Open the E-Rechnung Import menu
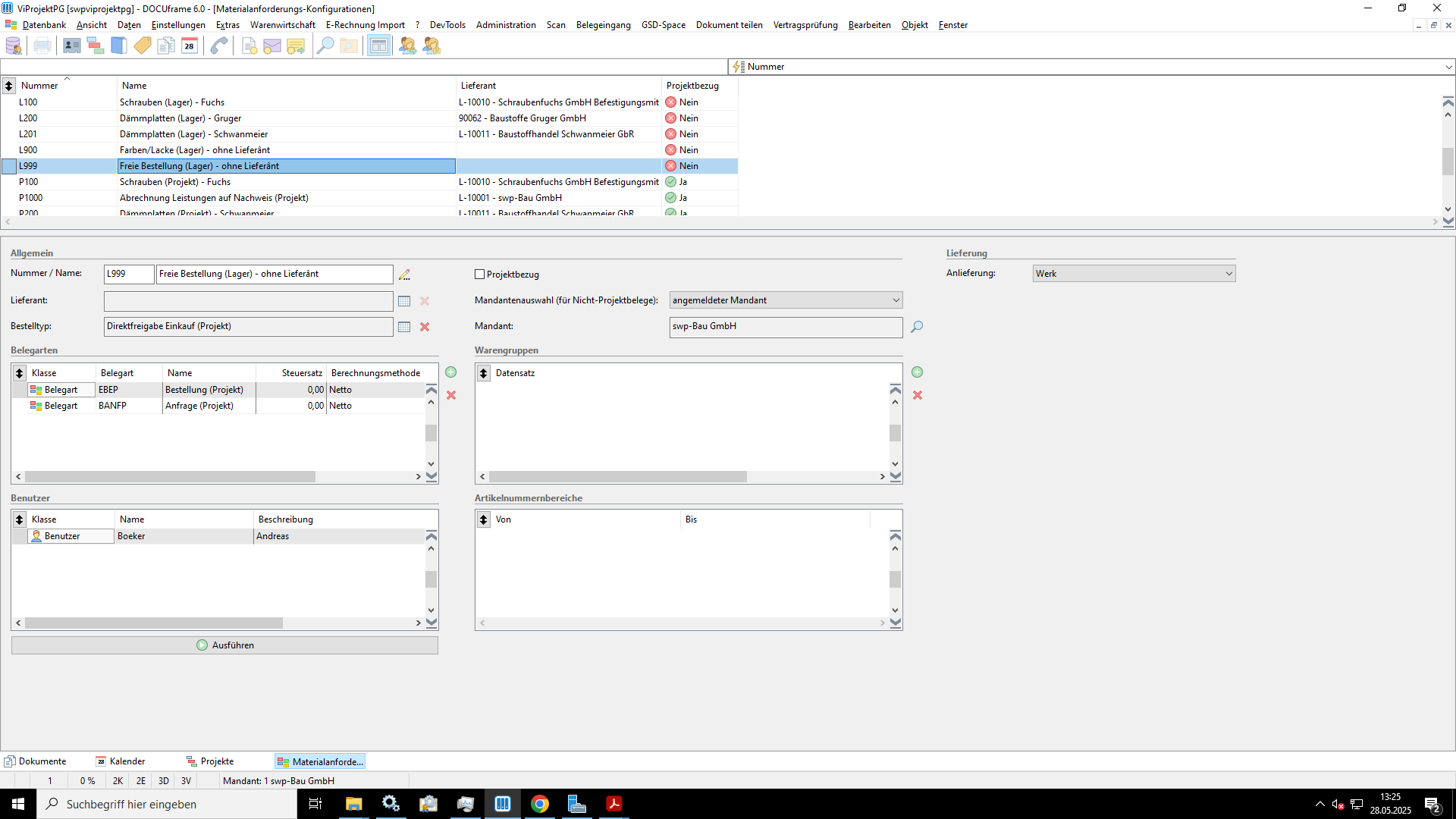This screenshot has width=1456, height=819. pyautogui.click(x=366, y=25)
